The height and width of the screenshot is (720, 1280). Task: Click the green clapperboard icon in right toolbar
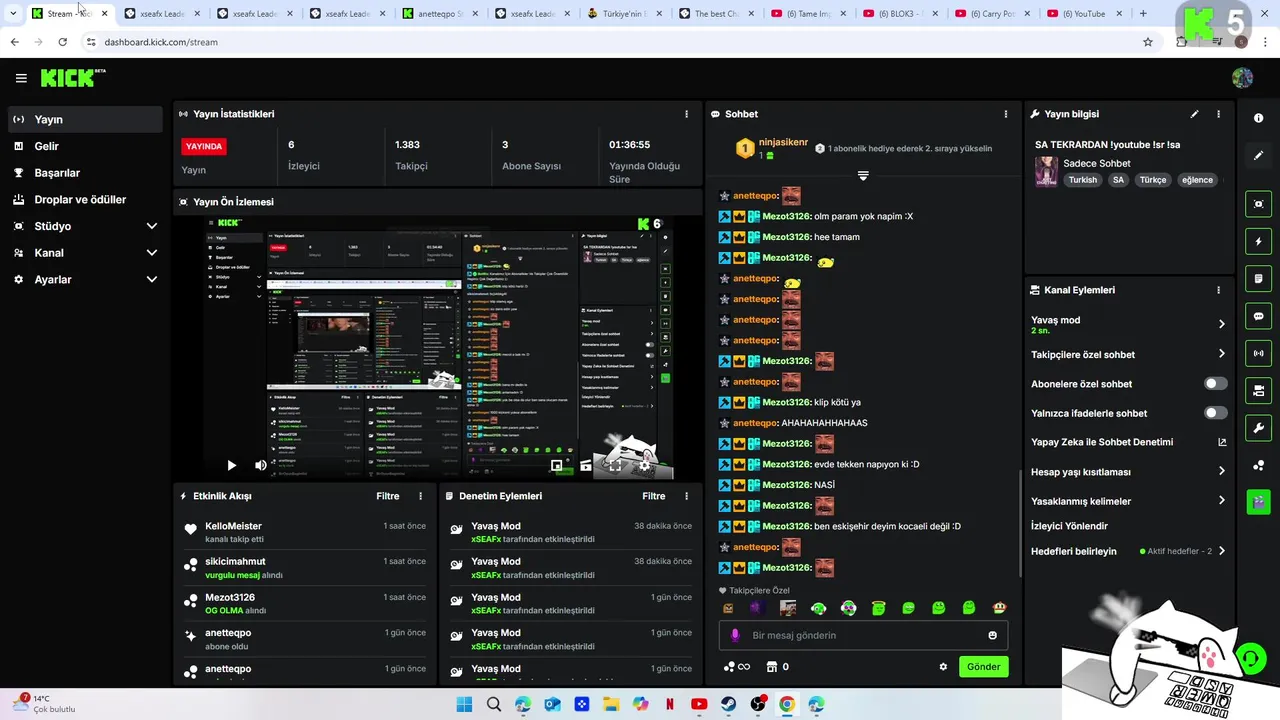(1258, 502)
